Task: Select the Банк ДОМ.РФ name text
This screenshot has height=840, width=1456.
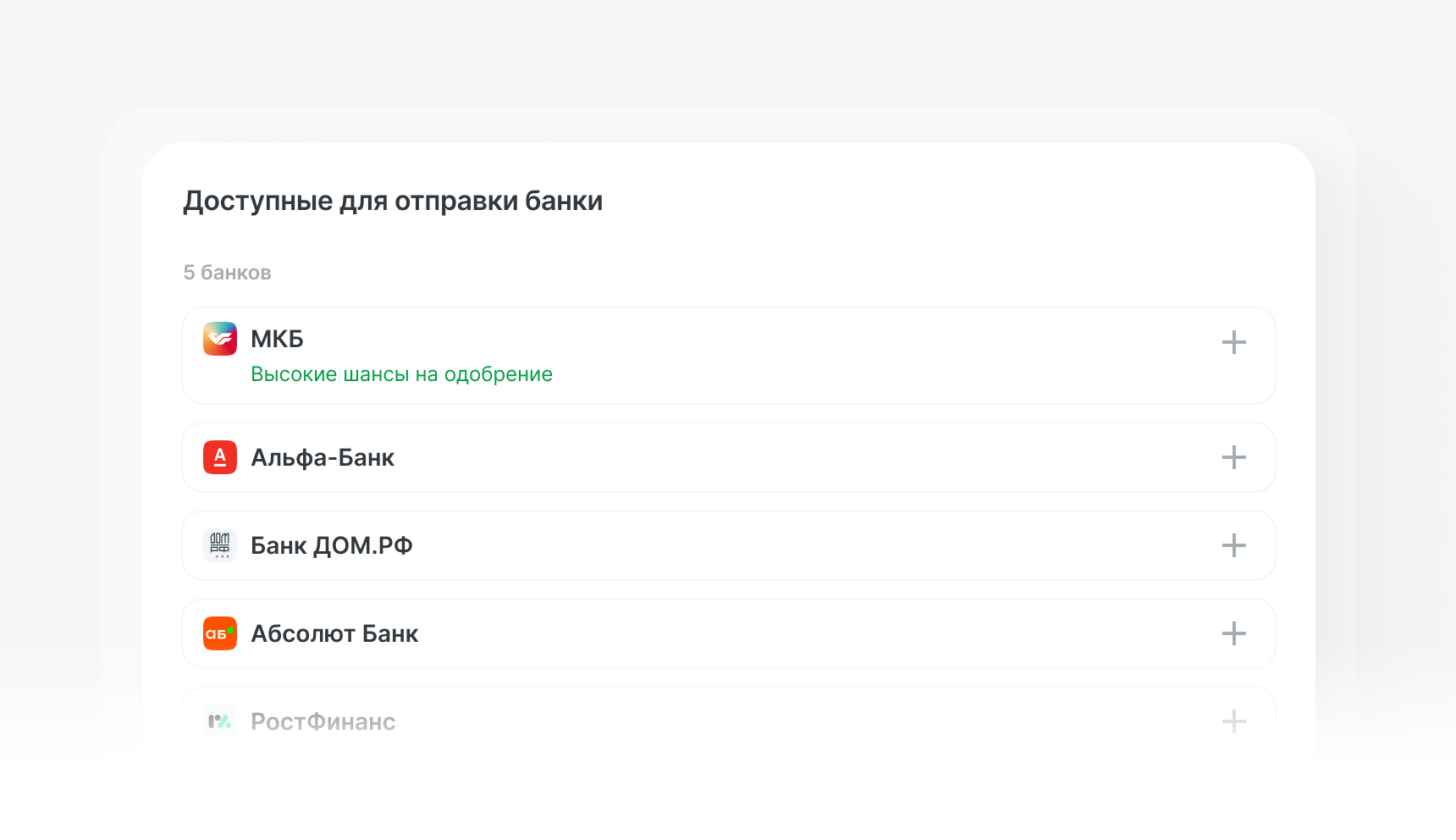Action: click(x=332, y=545)
